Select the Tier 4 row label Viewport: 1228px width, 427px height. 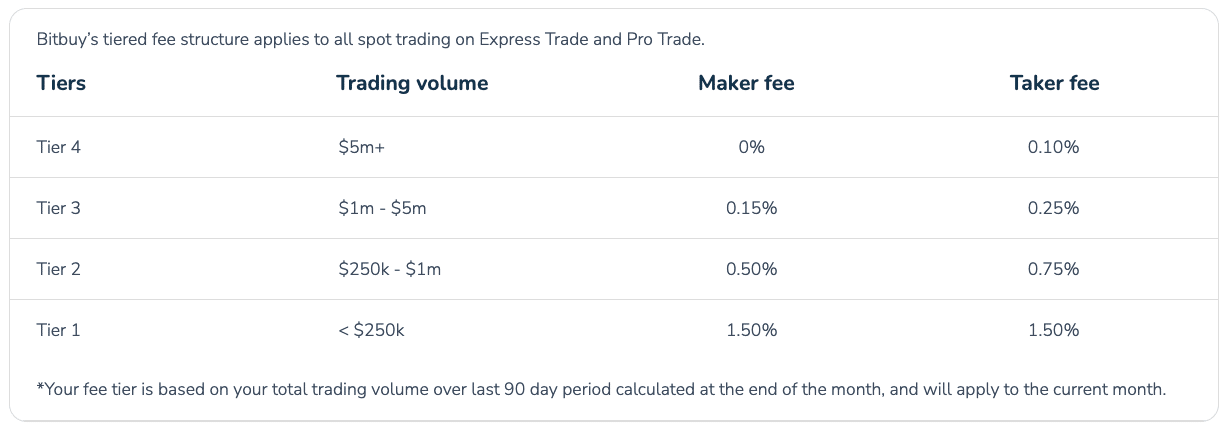[58, 147]
